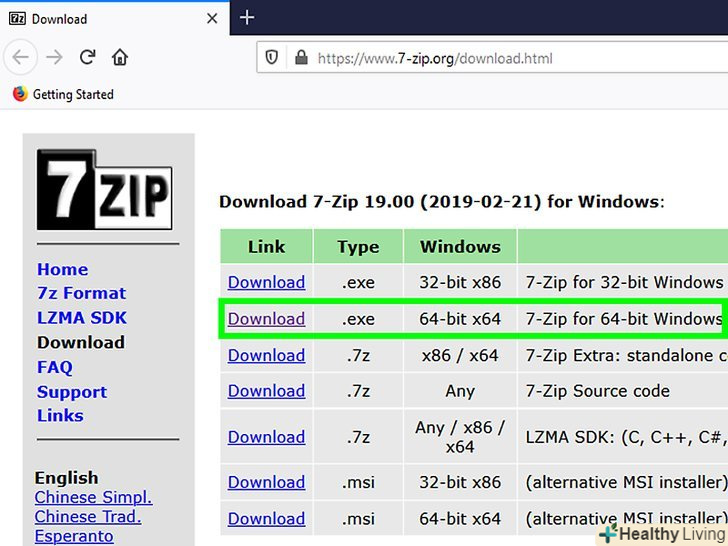The width and height of the screenshot is (728, 546).
Task: Go to the browser home page icon
Action: (120, 57)
